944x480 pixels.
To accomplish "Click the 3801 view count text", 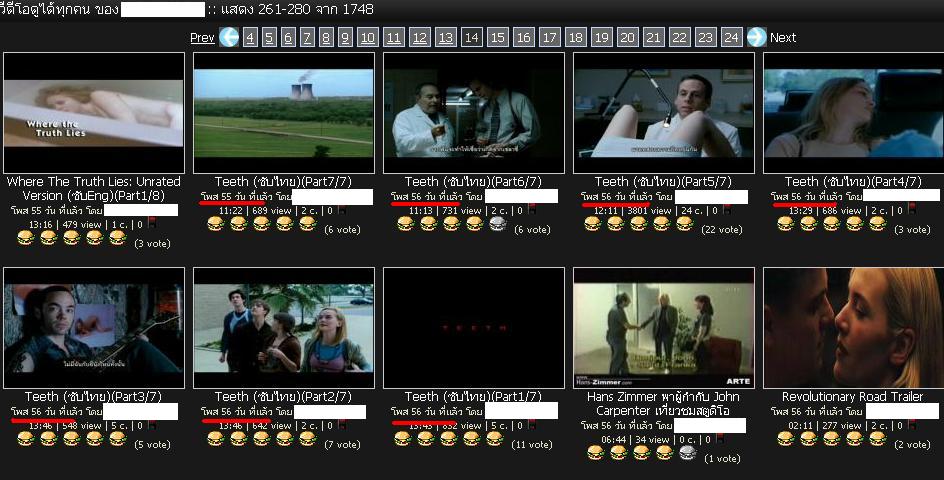I will (x=644, y=210).
